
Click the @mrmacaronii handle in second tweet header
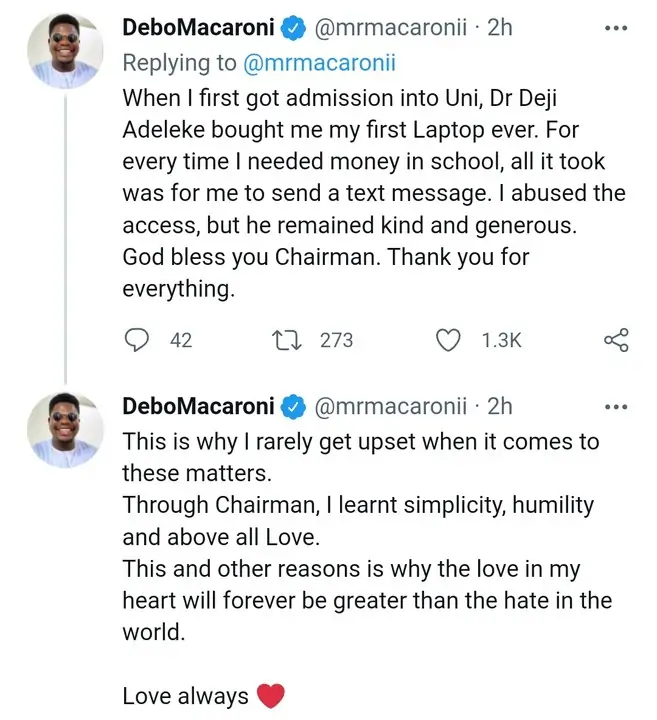pos(390,406)
